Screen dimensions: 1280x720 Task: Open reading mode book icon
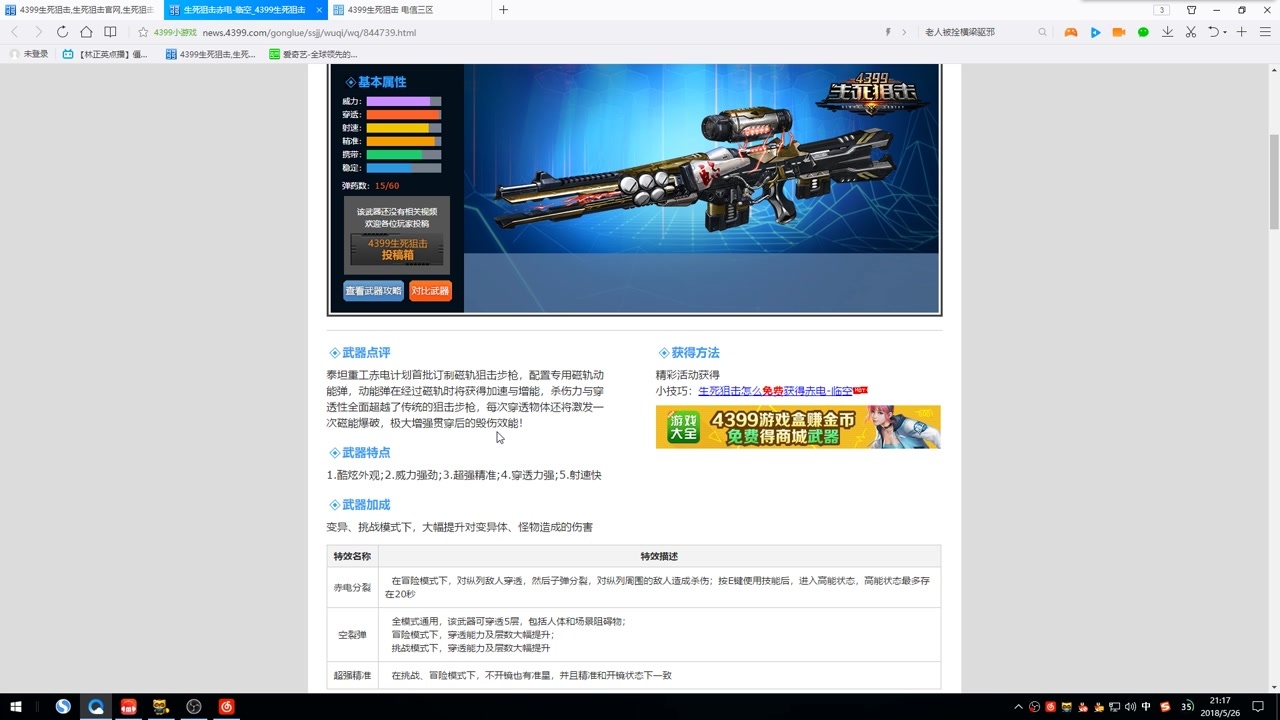pos(110,32)
